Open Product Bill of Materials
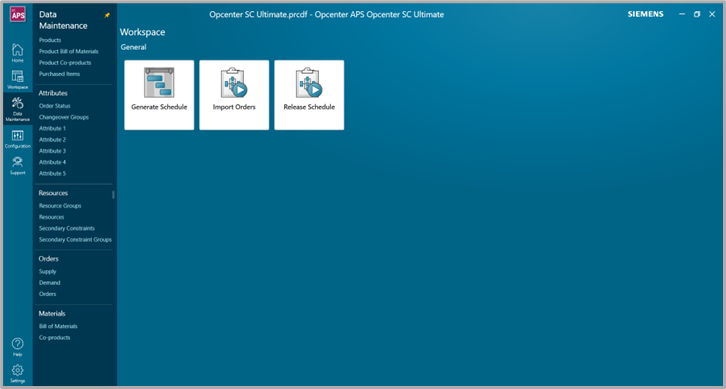Image resolution: width=726 pixels, height=389 pixels. (x=69, y=51)
